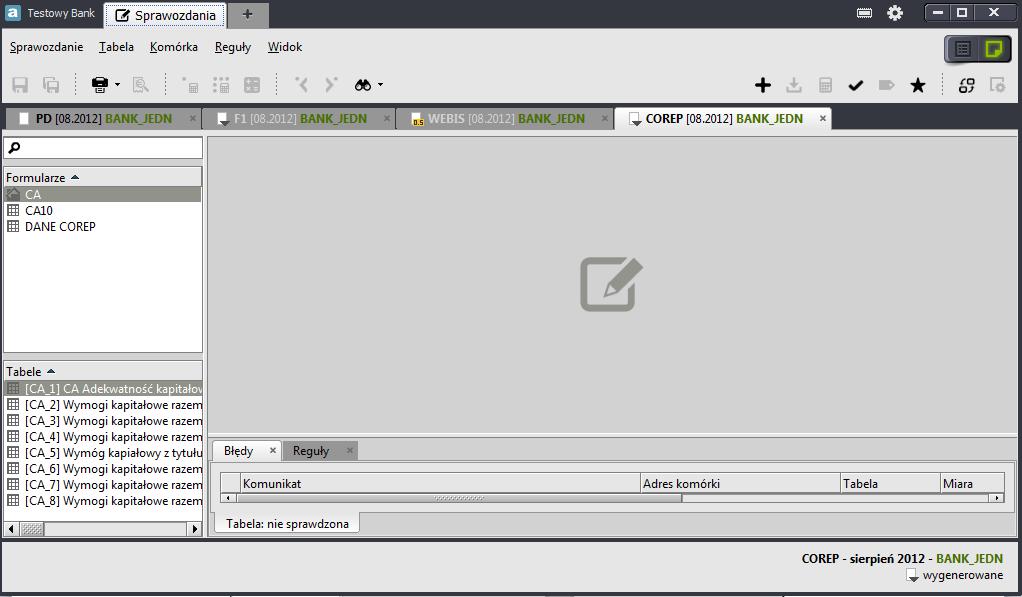Switch to WEBIS [08.2012] BANK_JEDN tab

coord(506,119)
